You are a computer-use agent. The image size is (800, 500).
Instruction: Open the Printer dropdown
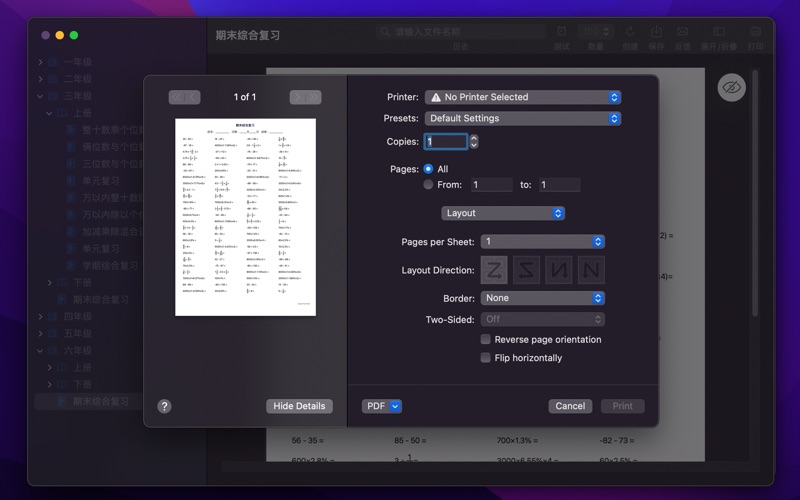click(522, 97)
